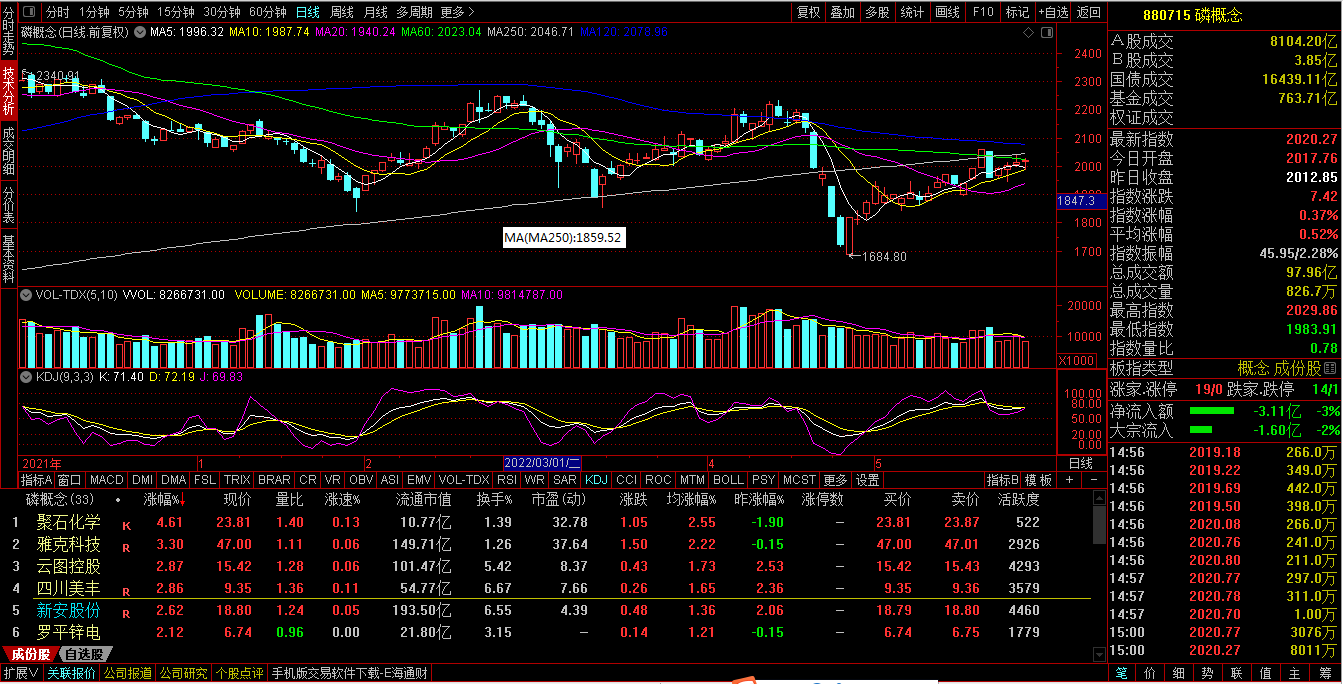Select the TRIX indicator
Screen dimensions: 1343x684
click(x=237, y=480)
